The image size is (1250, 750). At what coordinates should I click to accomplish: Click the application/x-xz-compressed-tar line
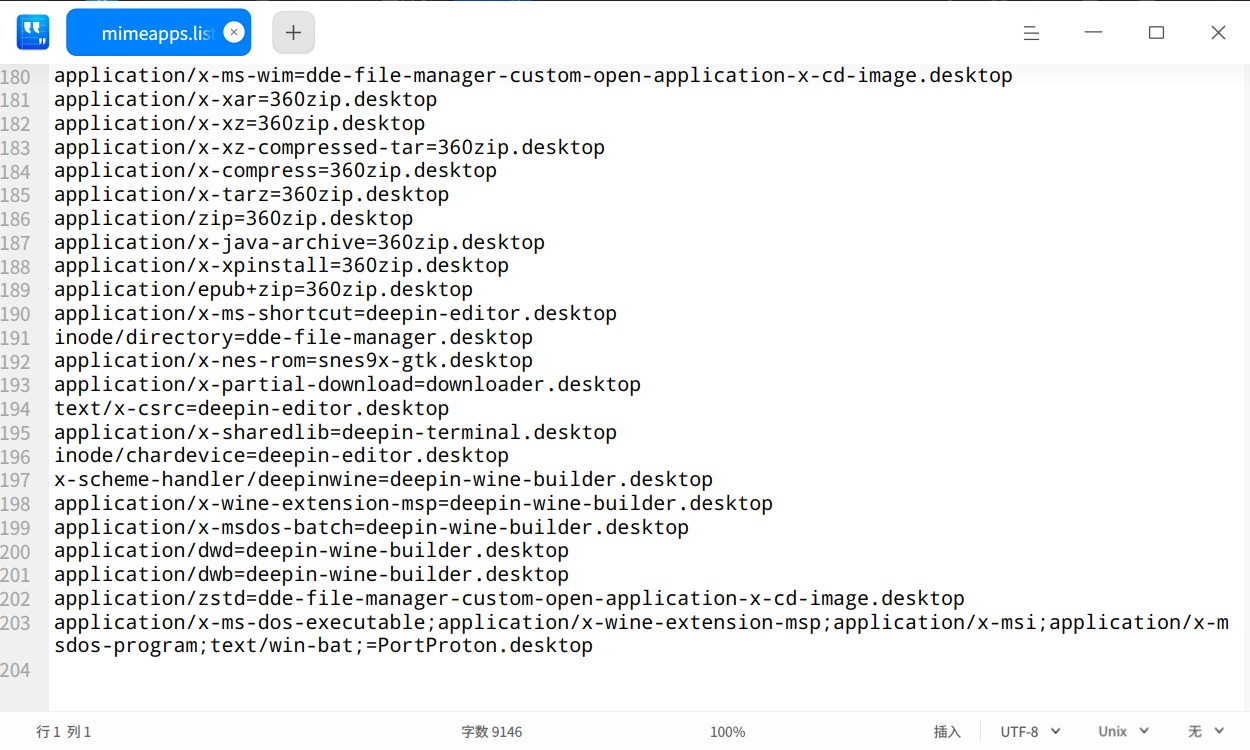coord(329,148)
